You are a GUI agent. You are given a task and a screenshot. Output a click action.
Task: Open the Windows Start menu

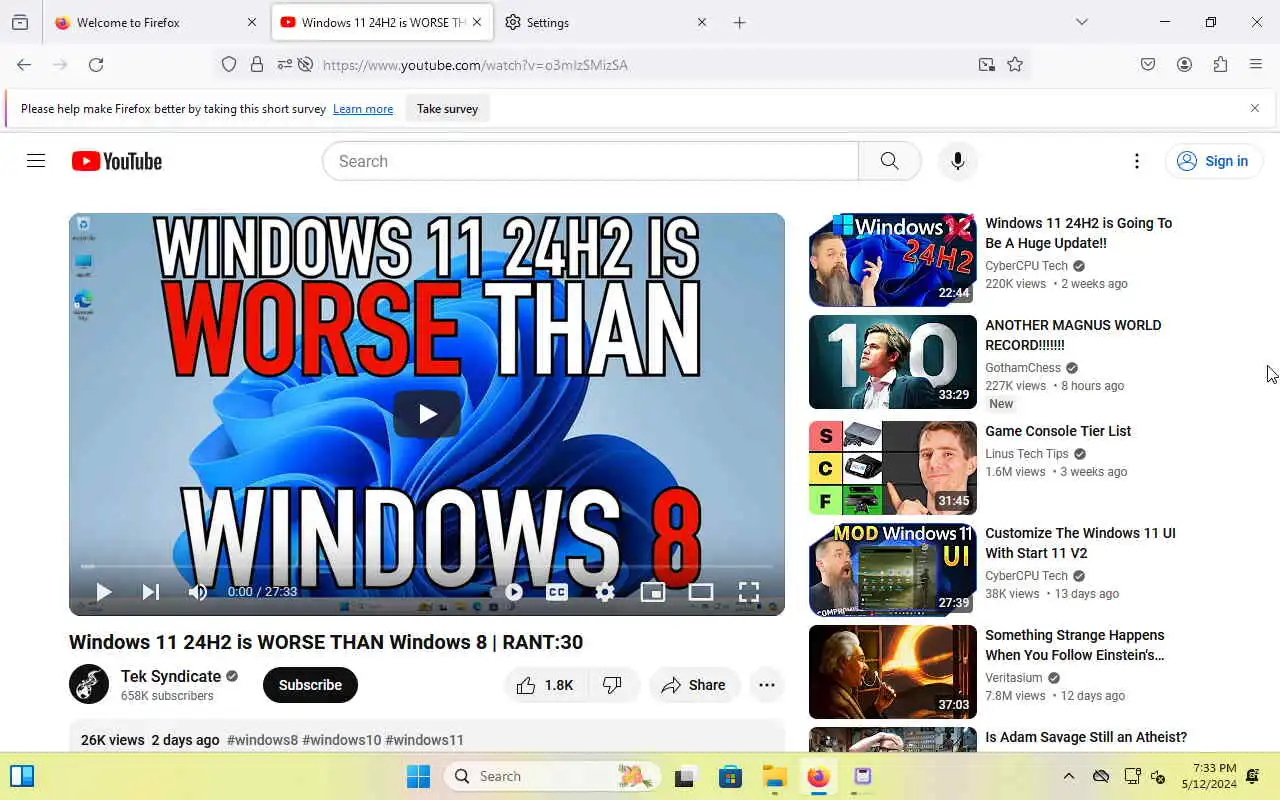tap(418, 776)
